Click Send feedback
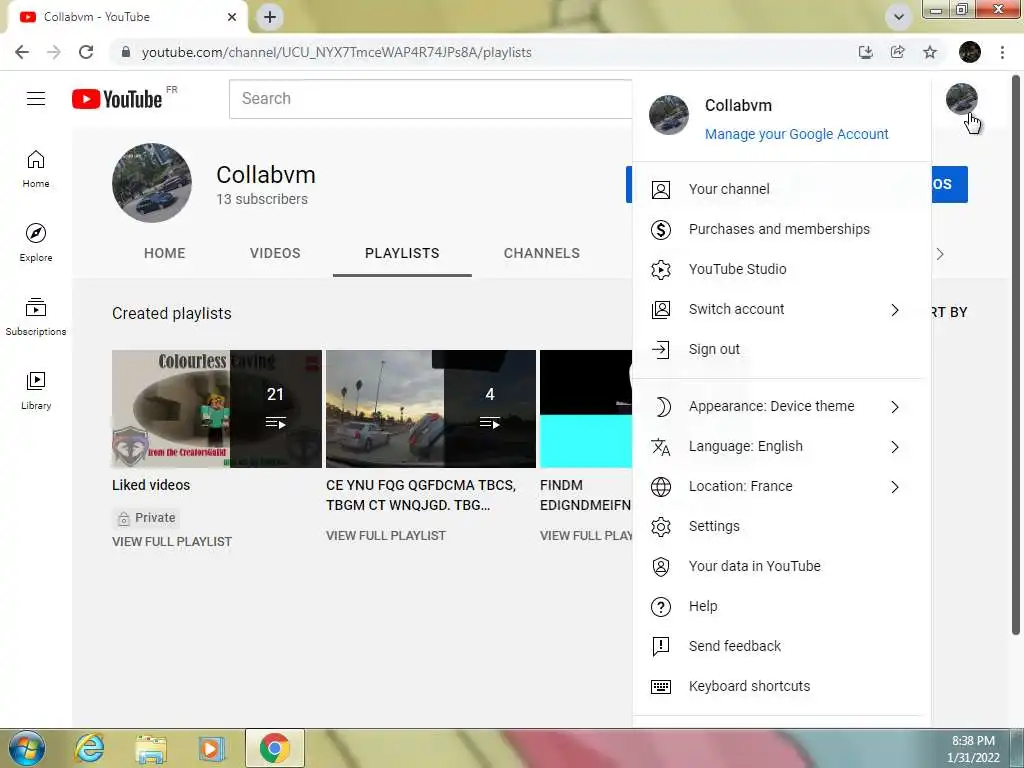 click(x=781, y=647)
